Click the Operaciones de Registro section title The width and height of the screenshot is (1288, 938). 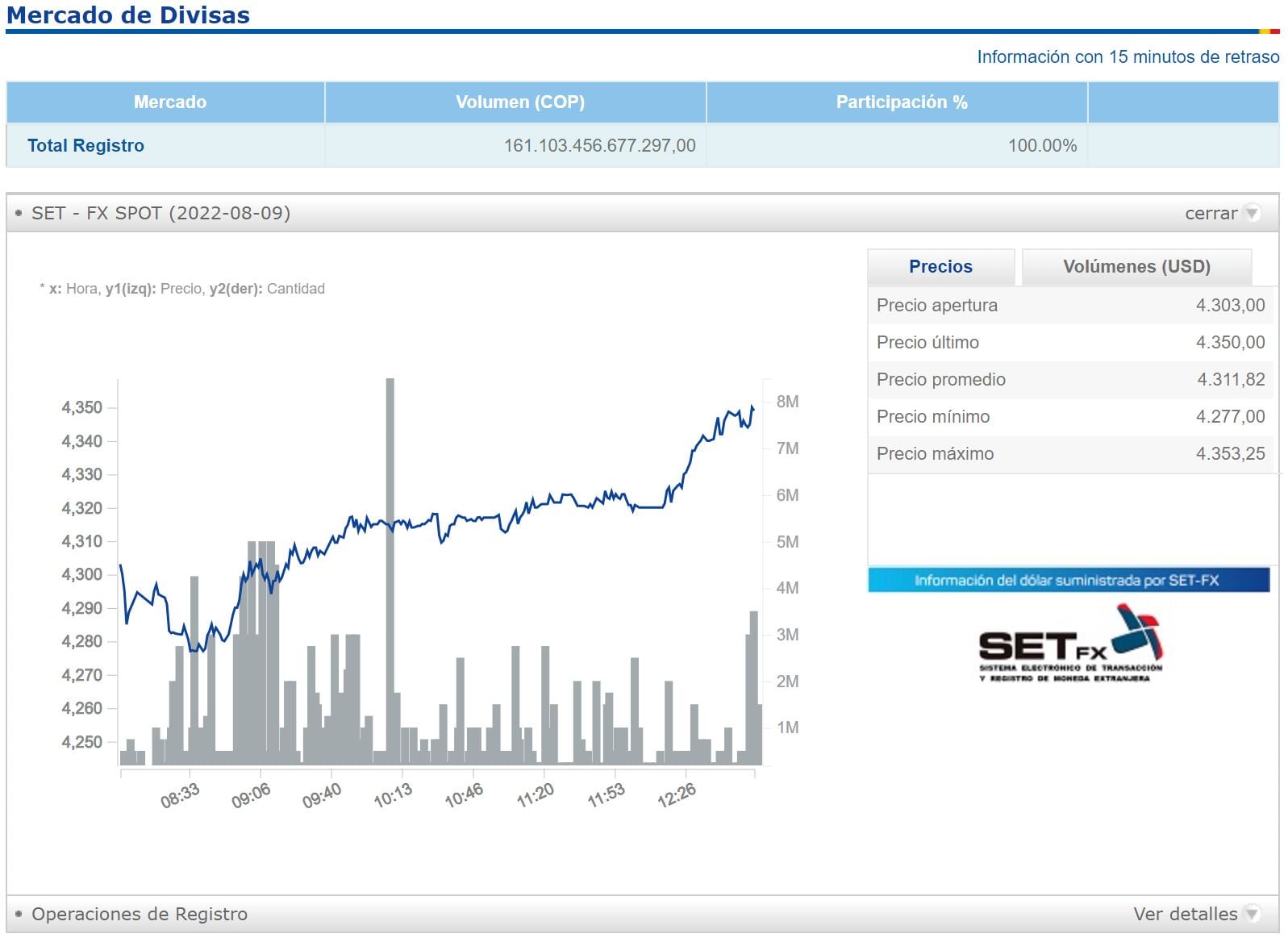[140, 914]
